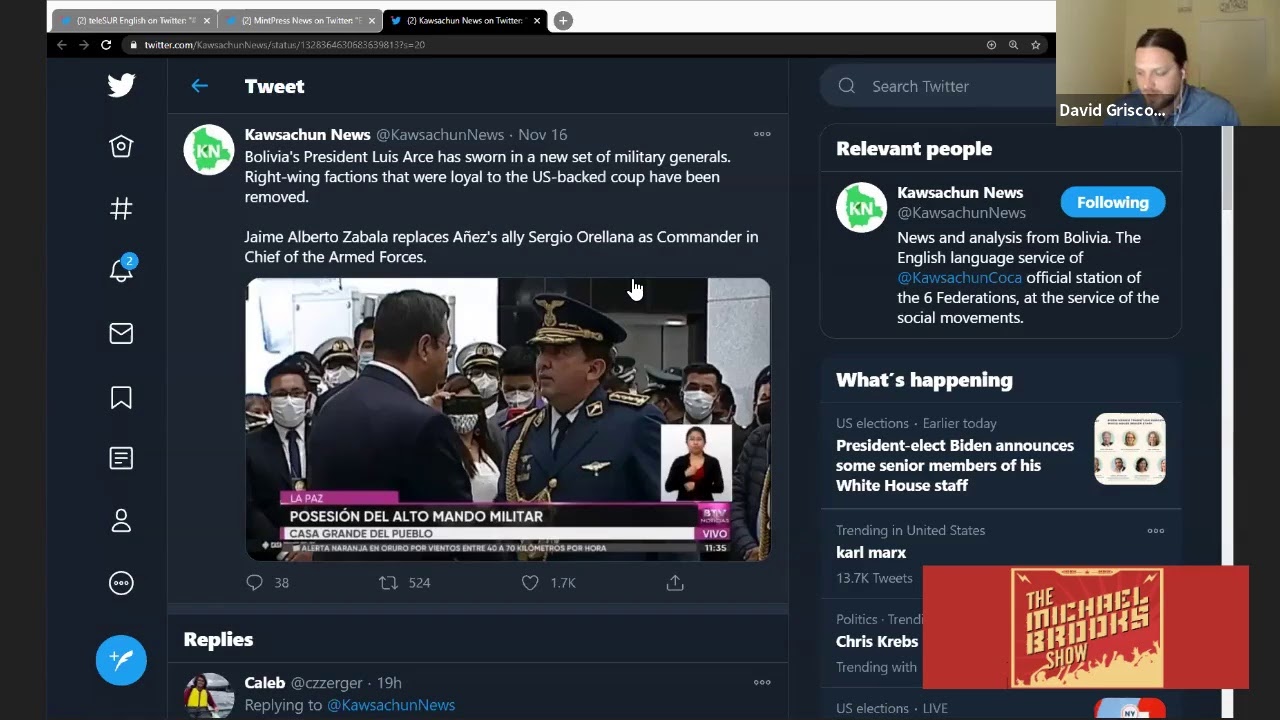Switch to the MintPress News browser tab
The width and height of the screenshot is (1280, 720).
coord(301,21)
